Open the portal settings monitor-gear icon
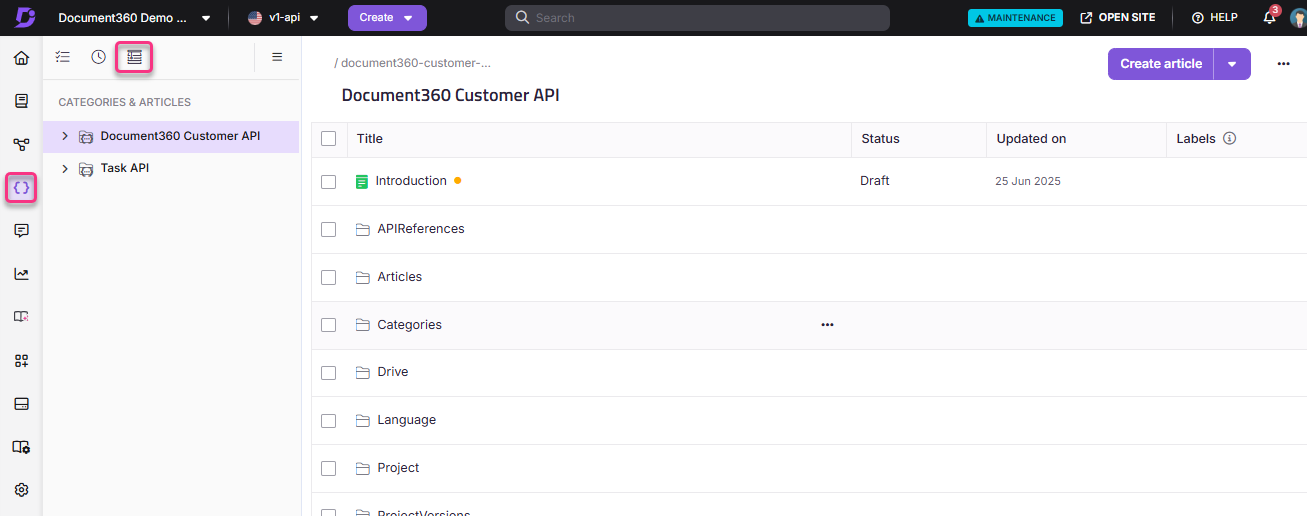1307x516 pixels. click(21, 447)
